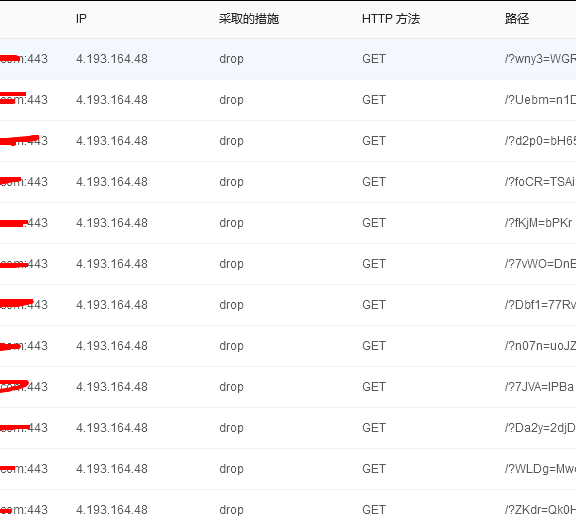Click IP 4.193.164.48 in the /?wny3 row
Image resolution: width=576 pixels, height=523 pixels.
[x=112, y=59]
